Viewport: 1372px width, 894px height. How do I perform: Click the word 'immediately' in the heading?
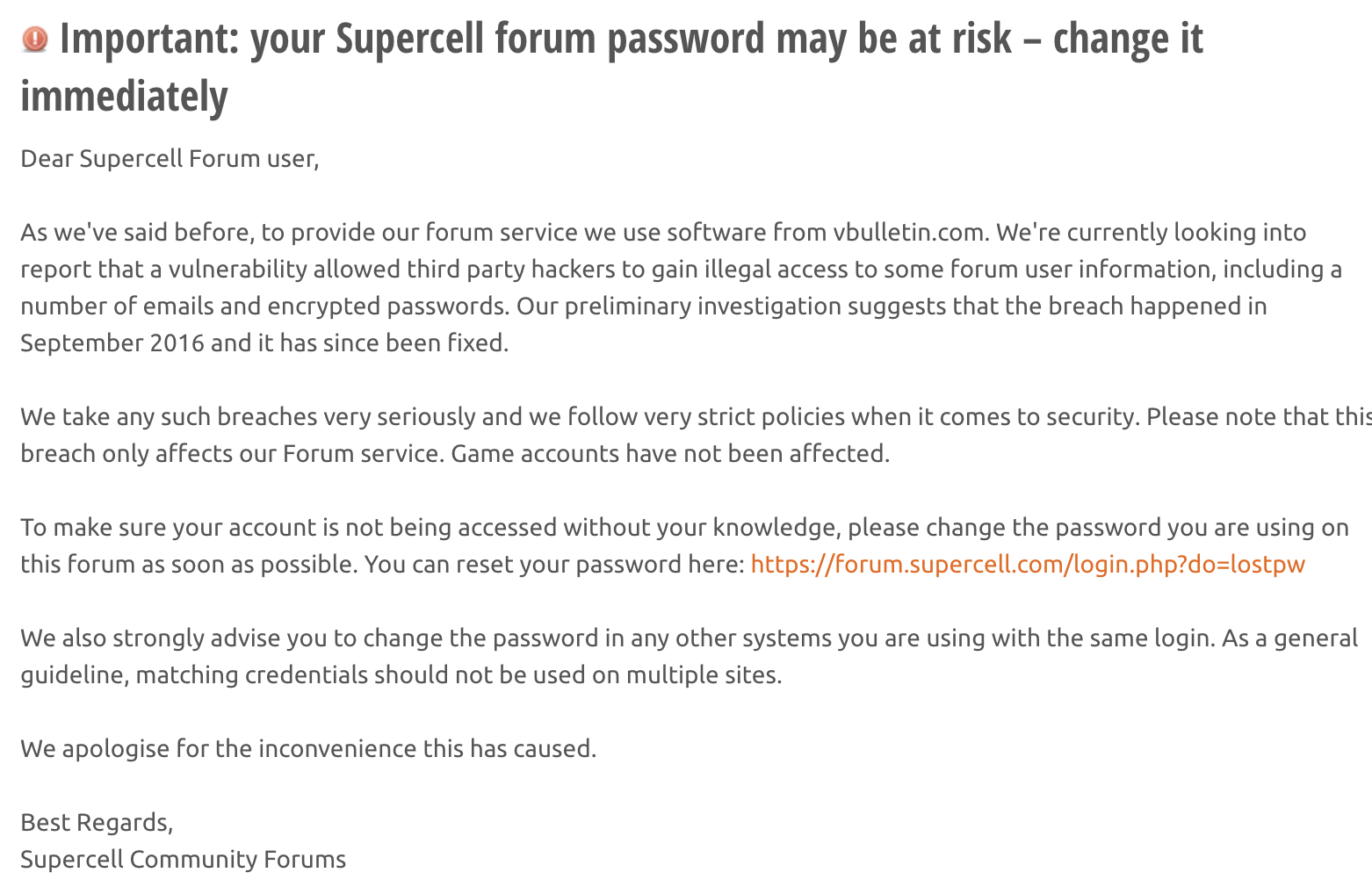tap(124, 96)
